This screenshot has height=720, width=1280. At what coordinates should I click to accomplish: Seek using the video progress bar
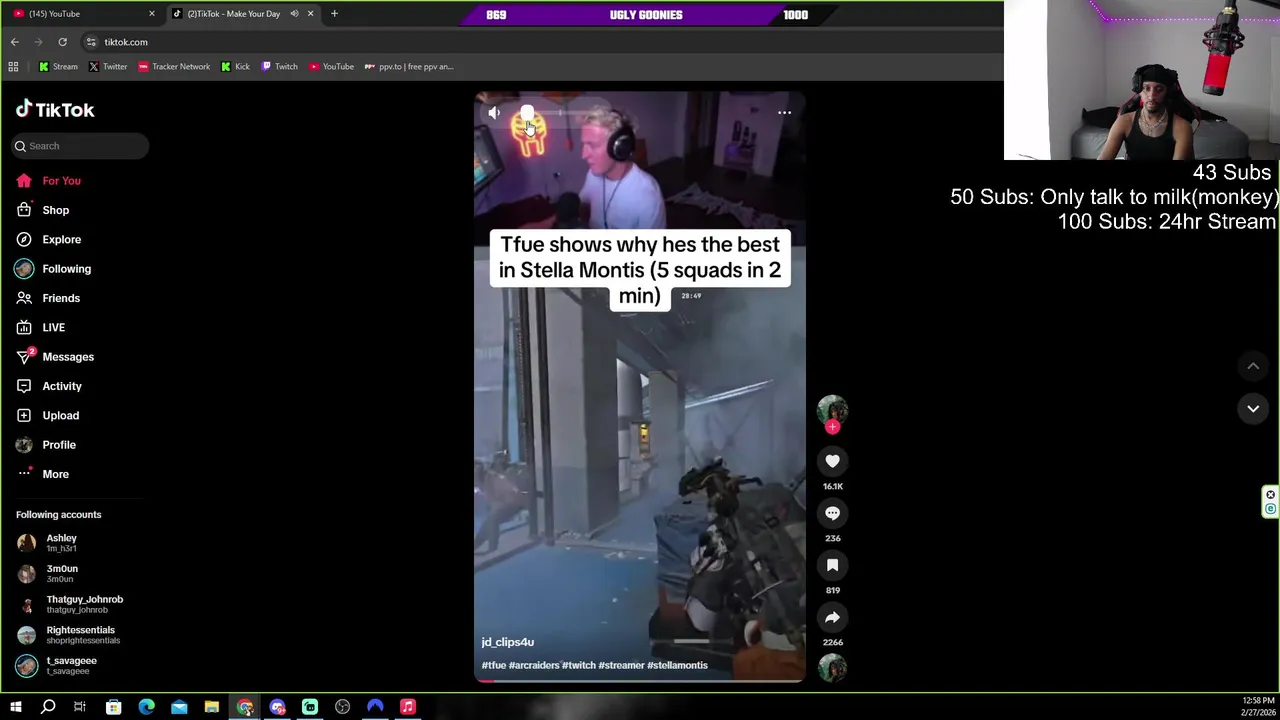point(640,680)
